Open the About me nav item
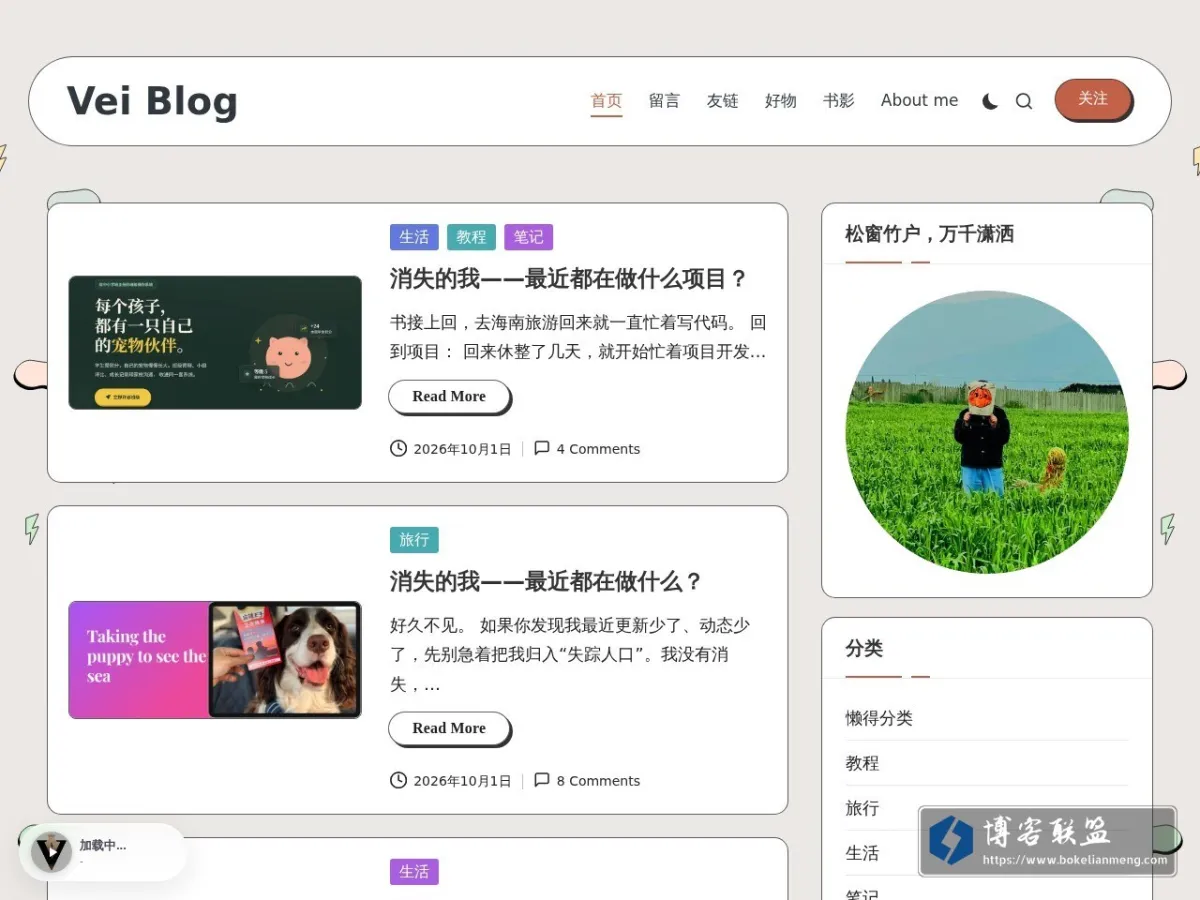Viewport: 1200px width, 900px height. (919, 100)
